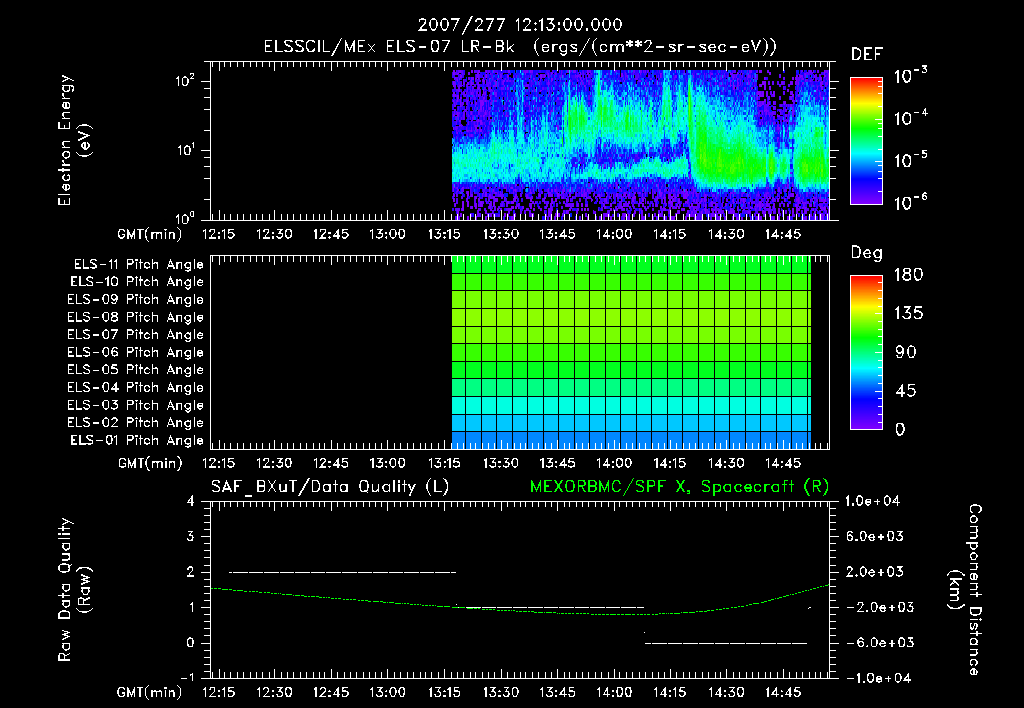Click the 135 value on Deg scale

click(x=908, y=314)
